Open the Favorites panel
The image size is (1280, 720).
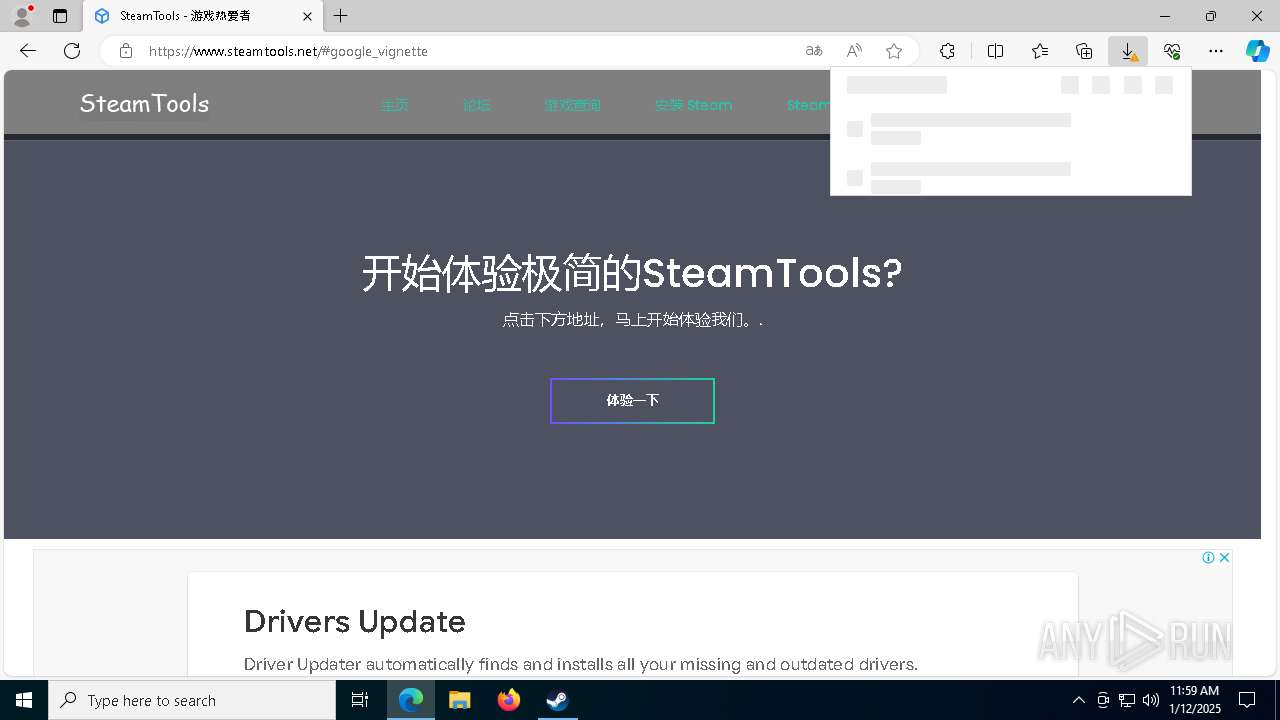coord(1040,51)
